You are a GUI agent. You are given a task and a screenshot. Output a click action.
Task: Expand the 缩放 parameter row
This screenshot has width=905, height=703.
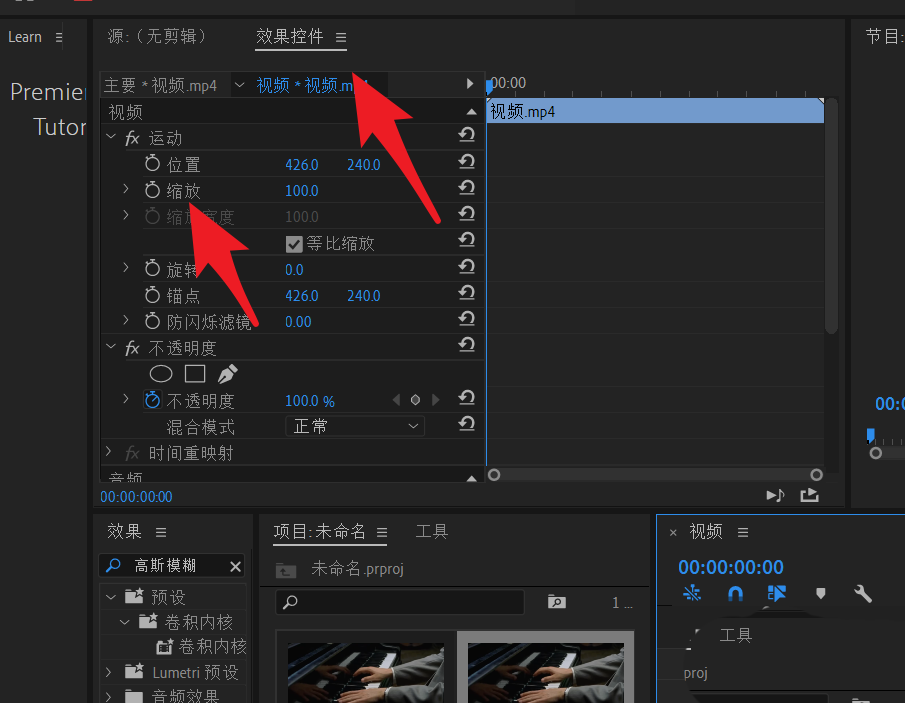coord(125,188)
